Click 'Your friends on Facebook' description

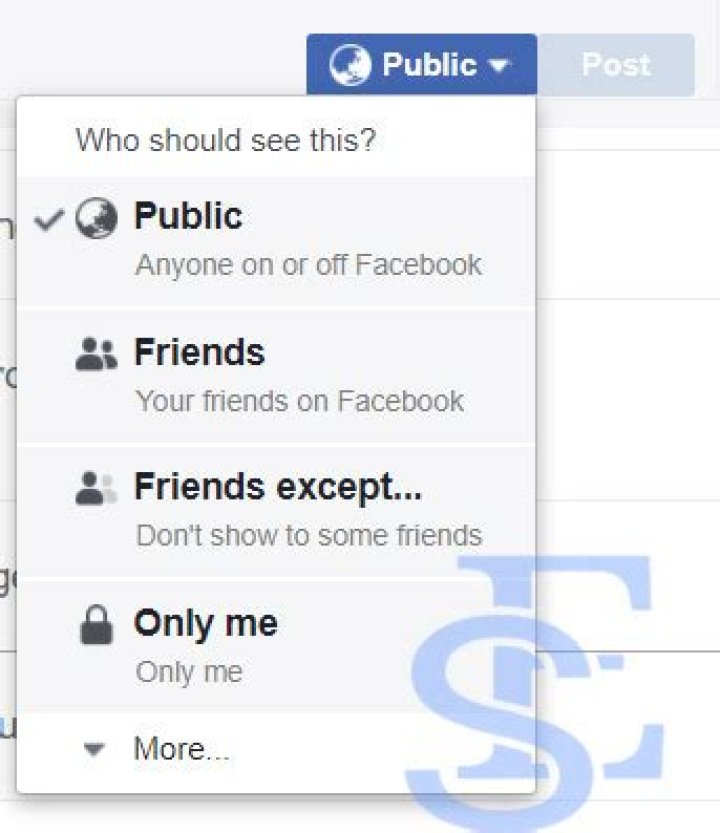pyautogui.click(x=300, y=401)
